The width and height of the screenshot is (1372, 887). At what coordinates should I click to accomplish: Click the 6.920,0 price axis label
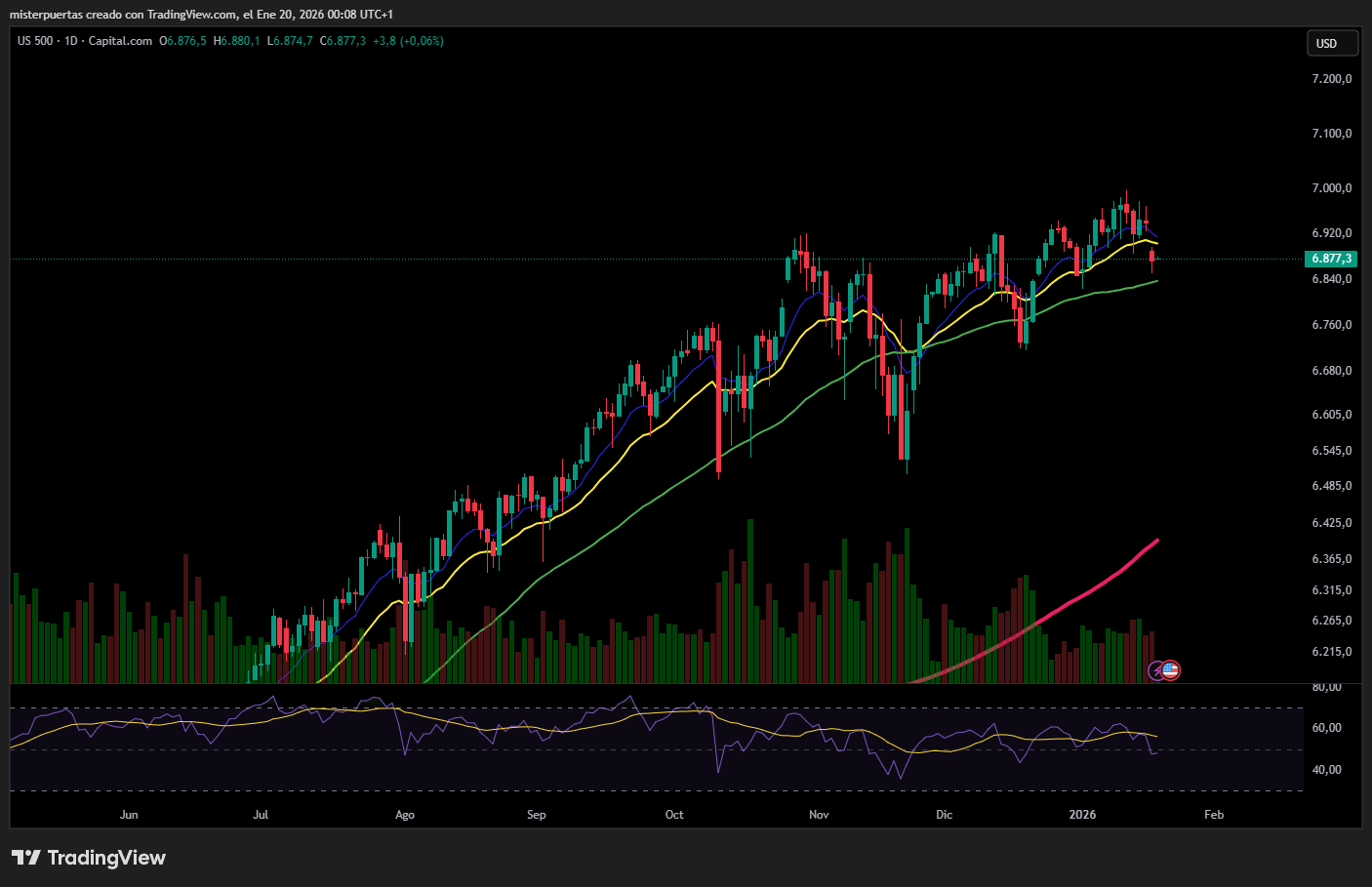(x=1332, y=233)
